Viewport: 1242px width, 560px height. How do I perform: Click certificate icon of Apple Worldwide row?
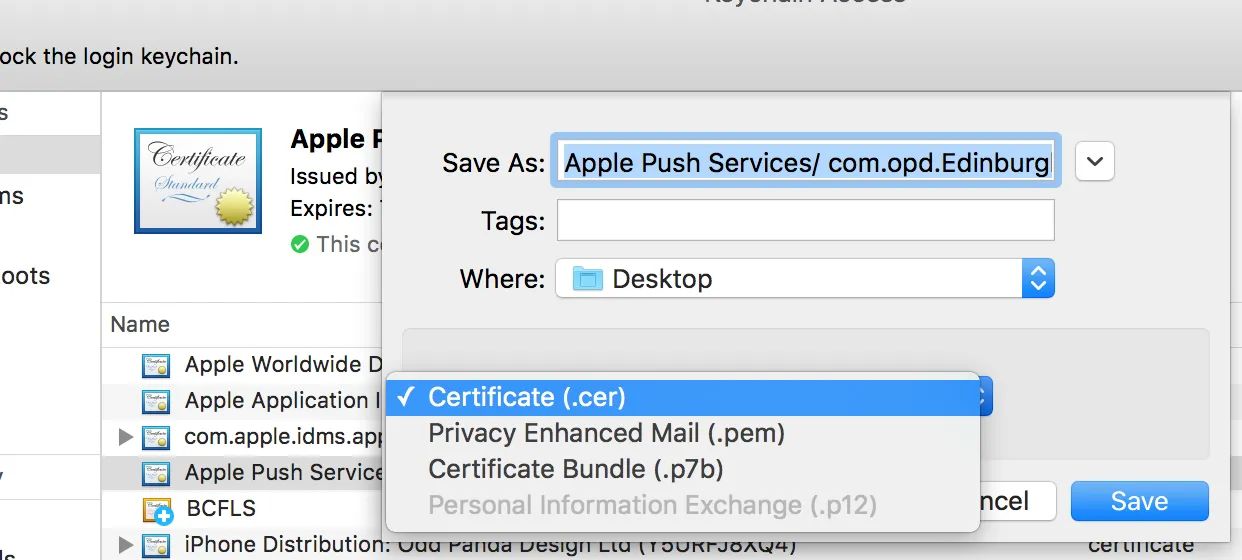(155, 365)
